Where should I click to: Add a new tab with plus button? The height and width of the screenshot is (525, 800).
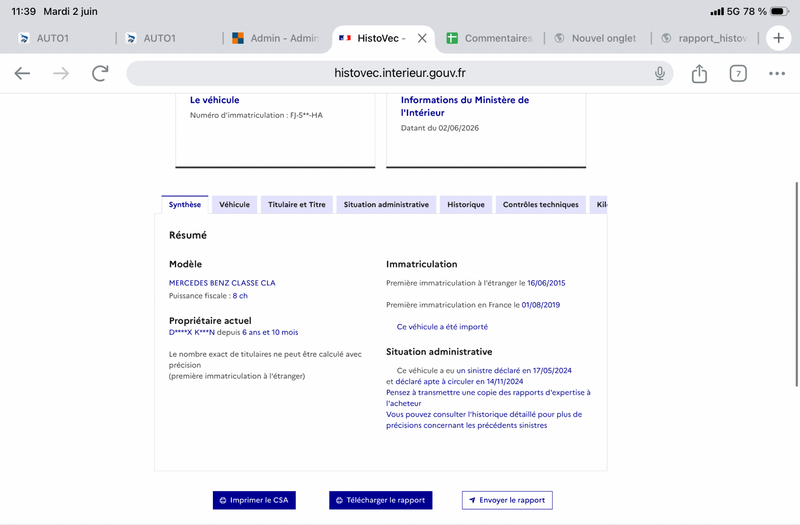pos(779,38)
